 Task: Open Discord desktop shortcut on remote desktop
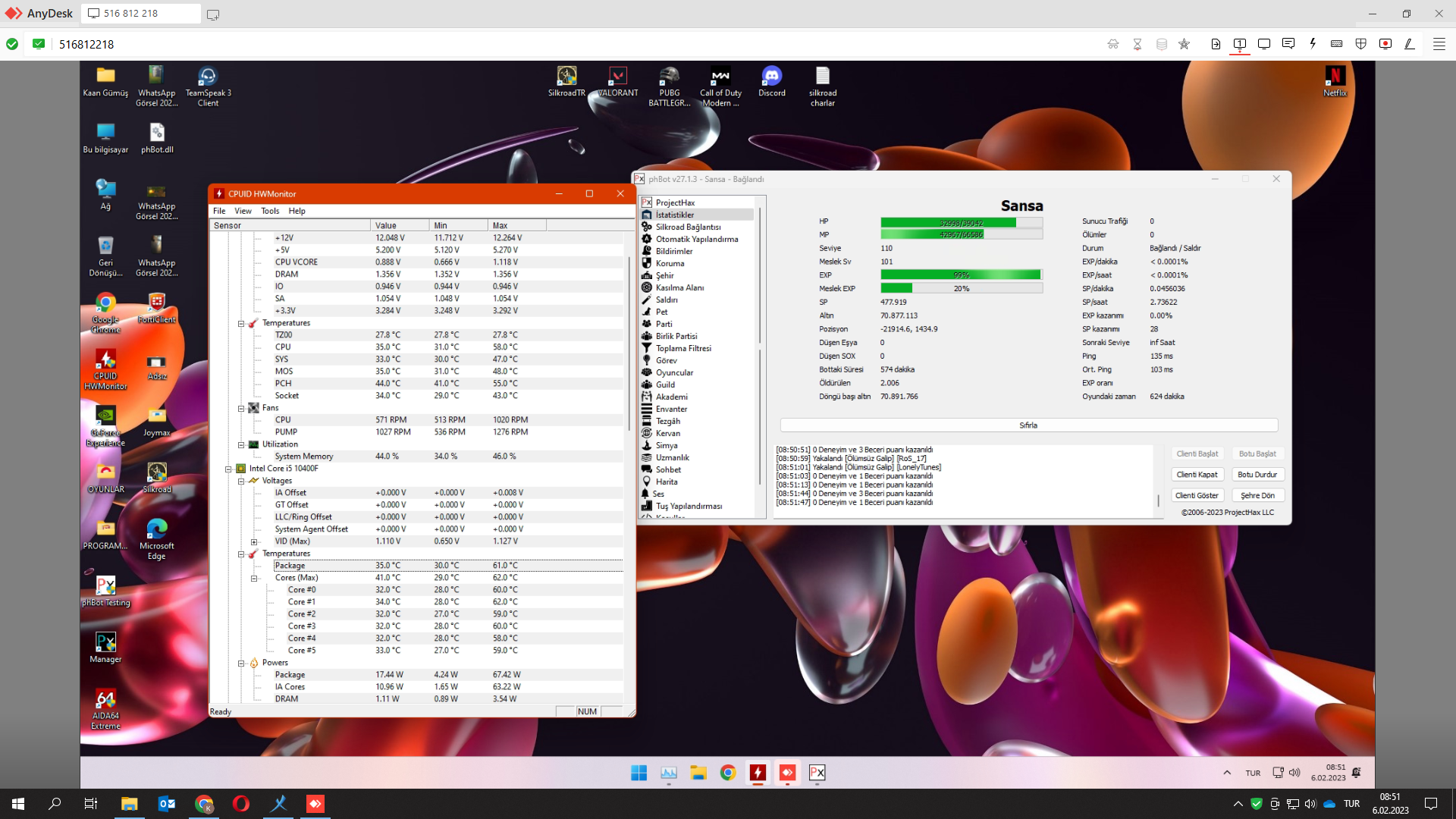772,82
